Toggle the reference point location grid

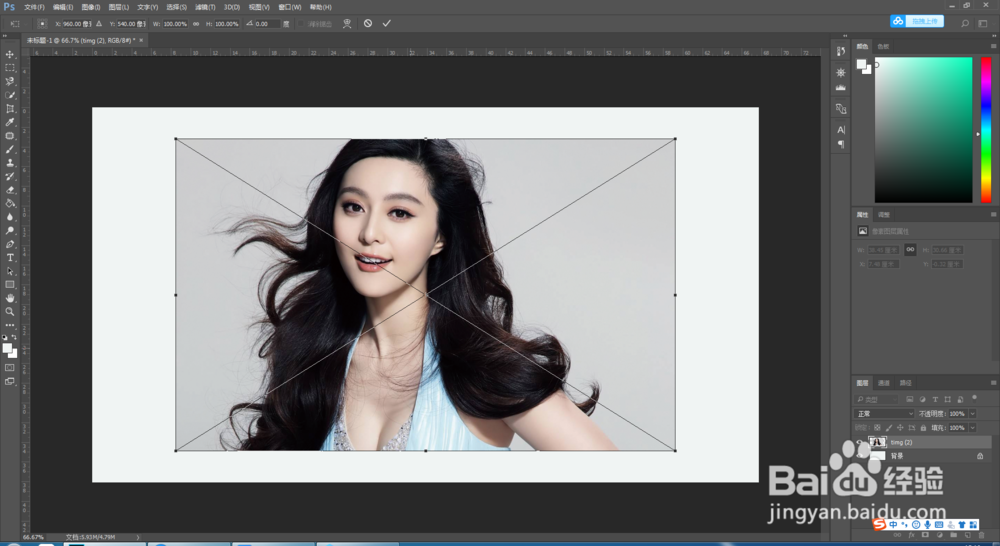(42, 24)
